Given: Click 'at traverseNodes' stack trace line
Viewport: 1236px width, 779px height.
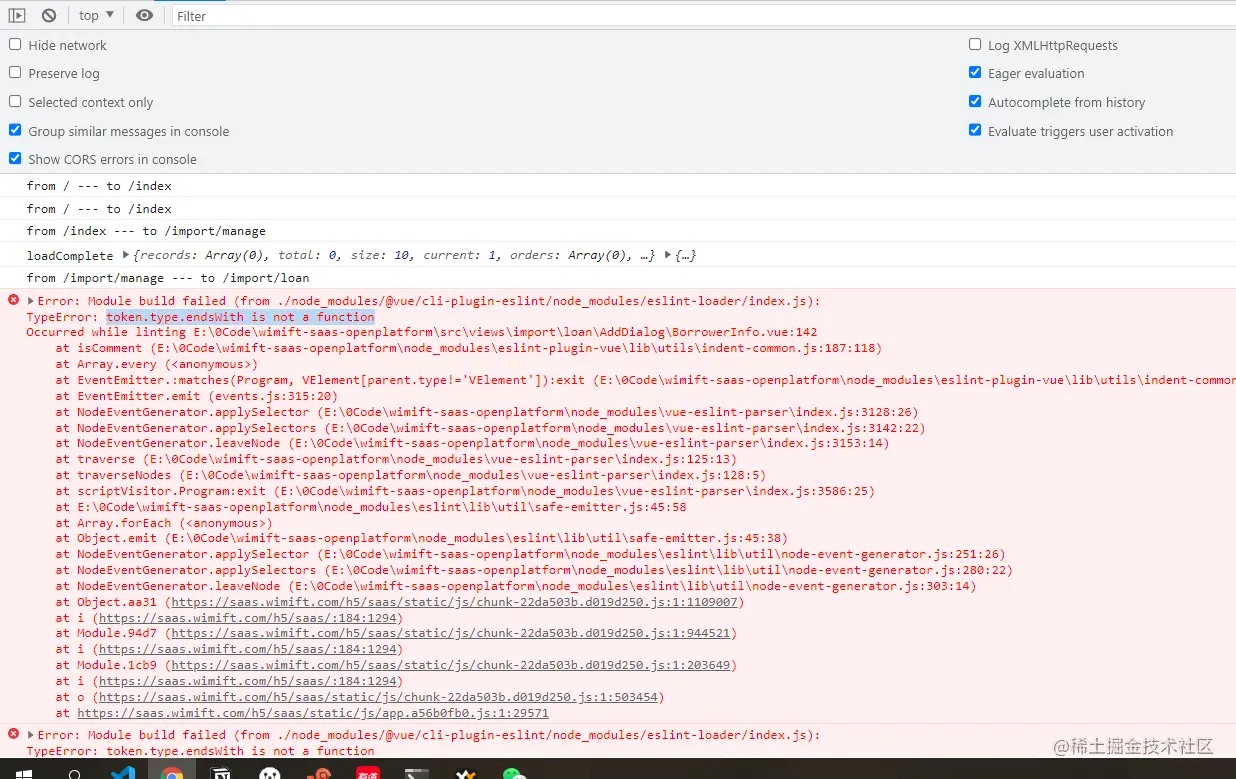Looking at the screenshot, I should tap(411, 475).
